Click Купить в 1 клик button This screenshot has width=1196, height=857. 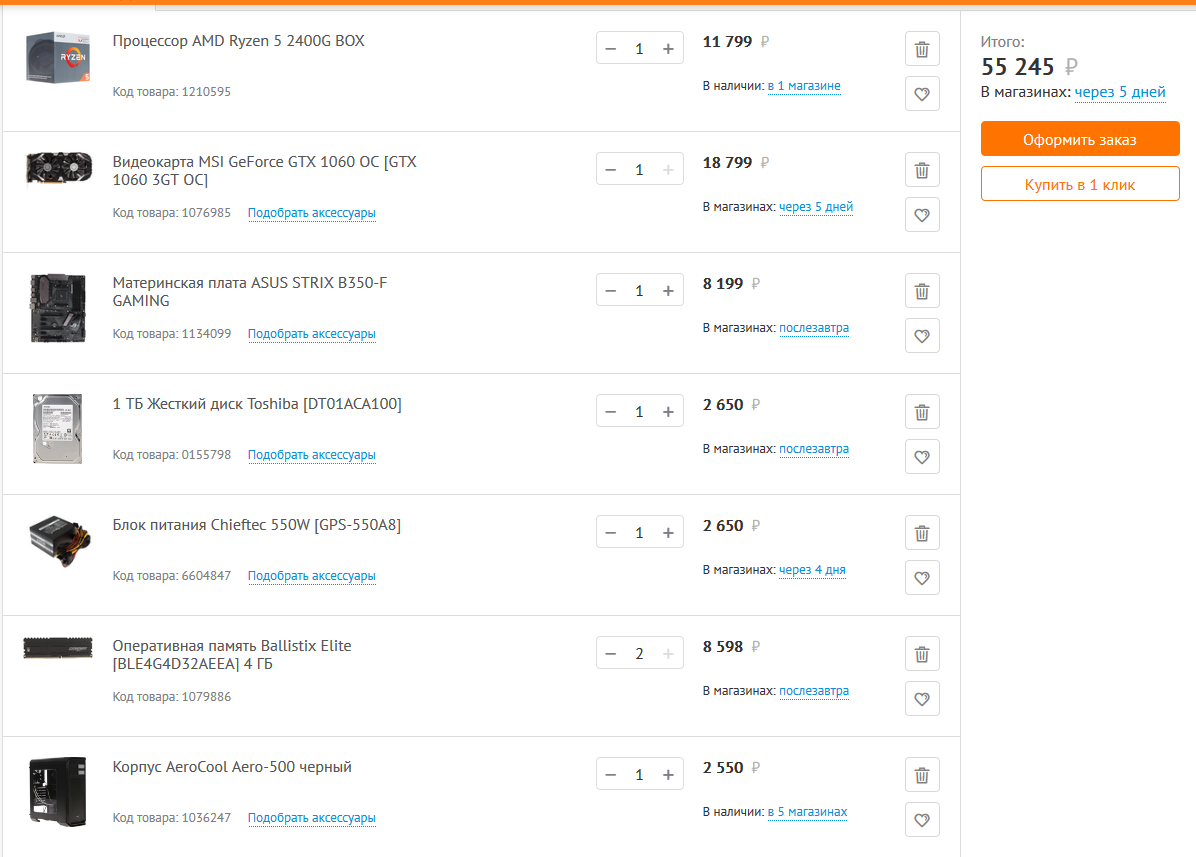tap(1080, 184)
